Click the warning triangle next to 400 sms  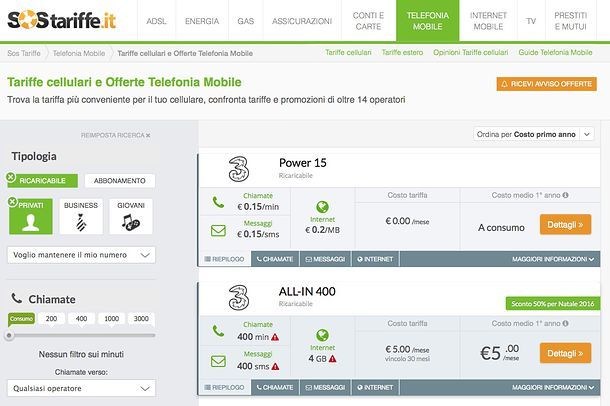click(275, 366)
